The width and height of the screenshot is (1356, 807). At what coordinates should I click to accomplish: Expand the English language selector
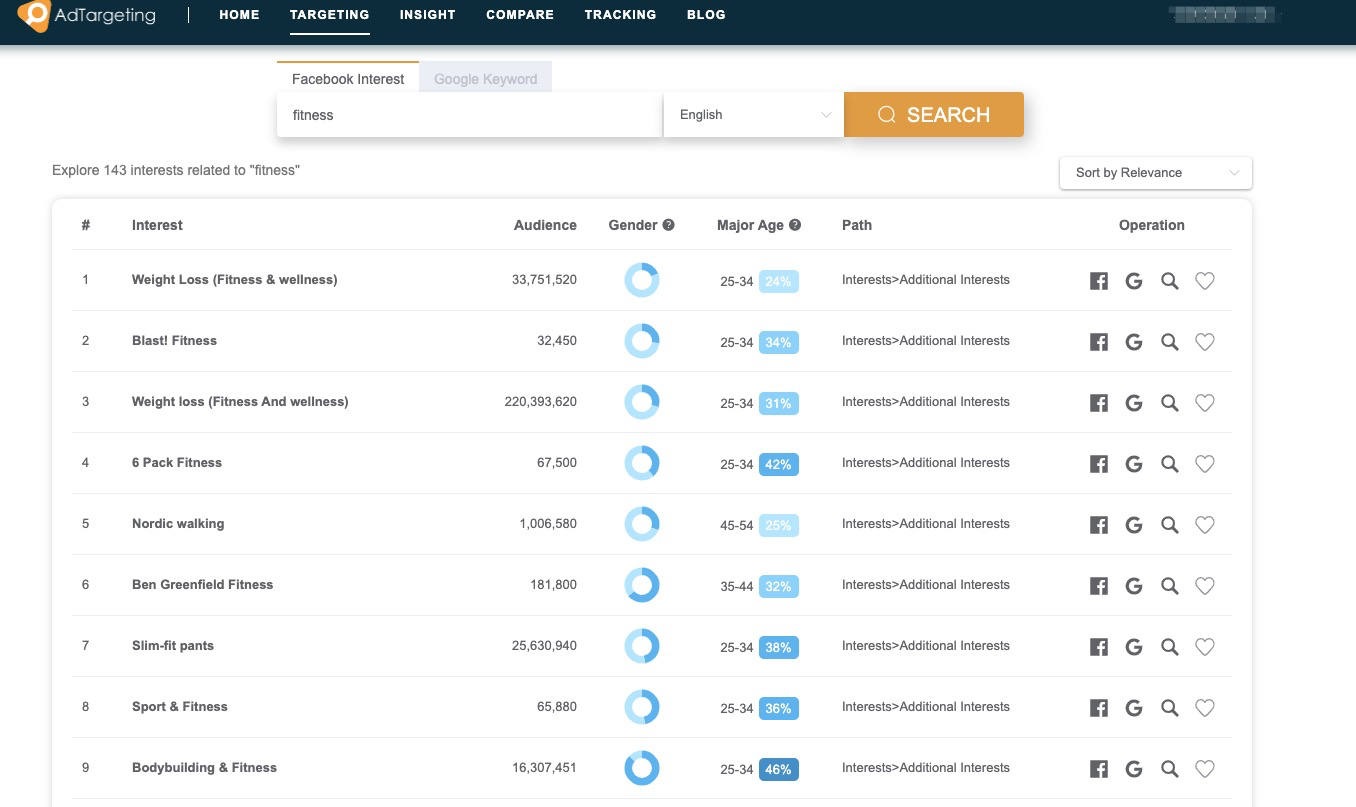753,114
